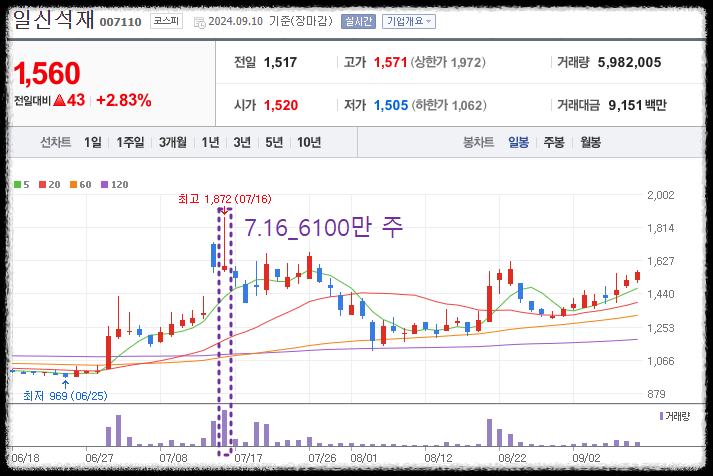Image resolution: width=713 pixels, height=476 pixels.
Task: Click the 2,002 price axis label
Action: [x=661, y=195]
